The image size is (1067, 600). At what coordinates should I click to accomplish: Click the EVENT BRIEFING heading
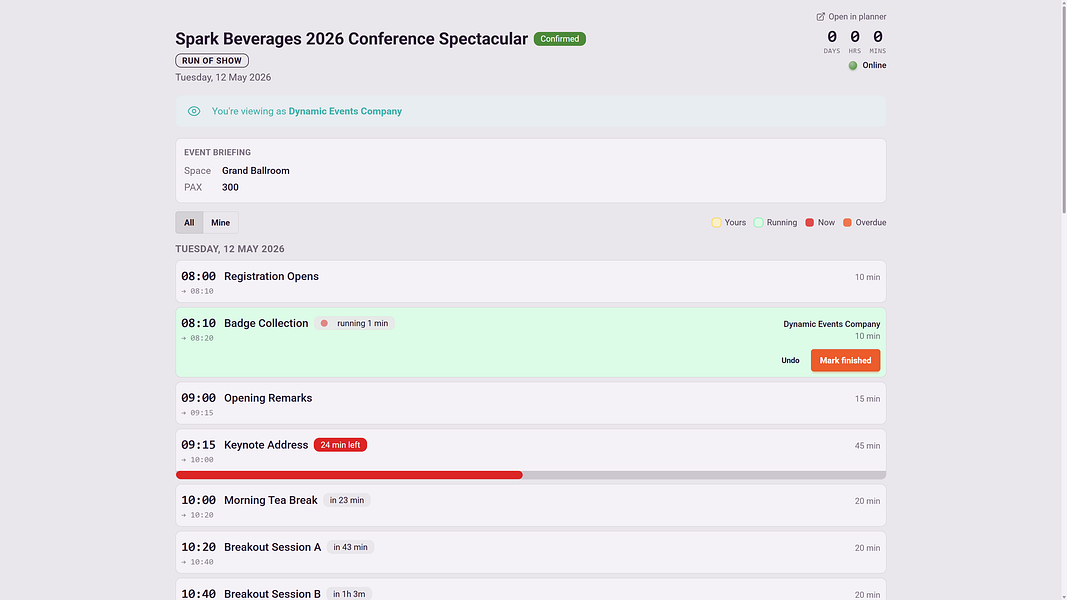click(x=217, y=152)
